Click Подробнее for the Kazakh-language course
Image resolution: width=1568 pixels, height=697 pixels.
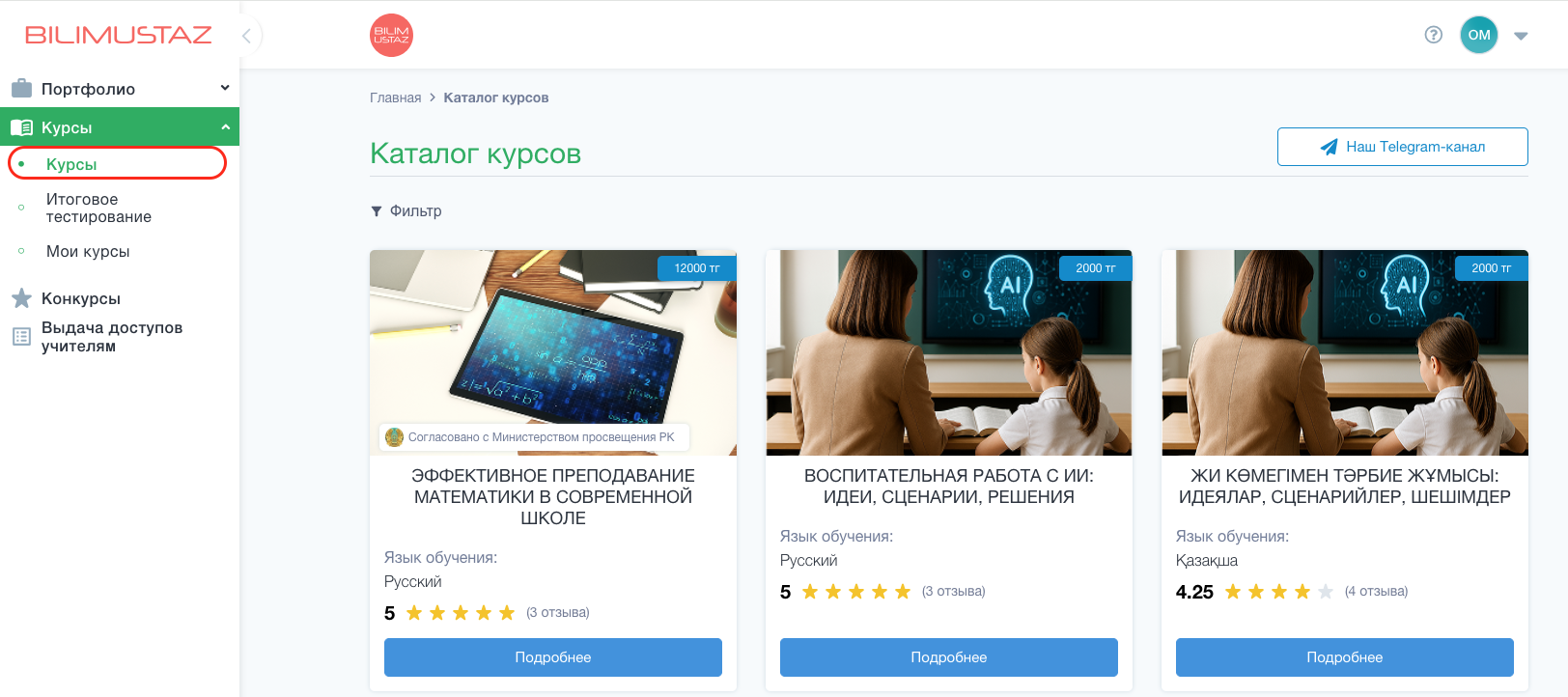1345,657
